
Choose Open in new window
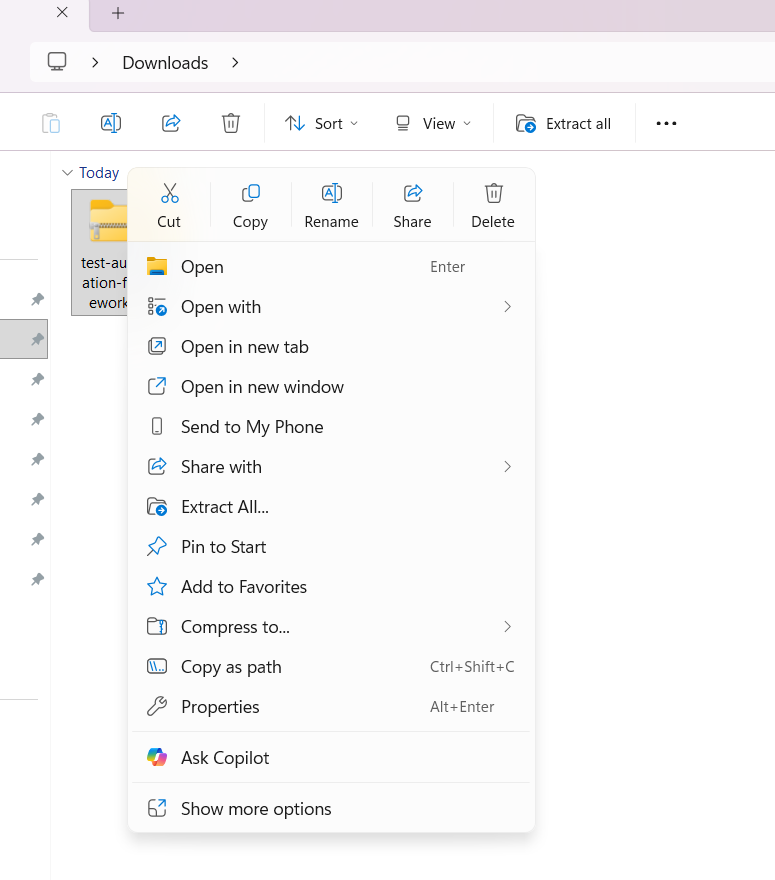331,387
